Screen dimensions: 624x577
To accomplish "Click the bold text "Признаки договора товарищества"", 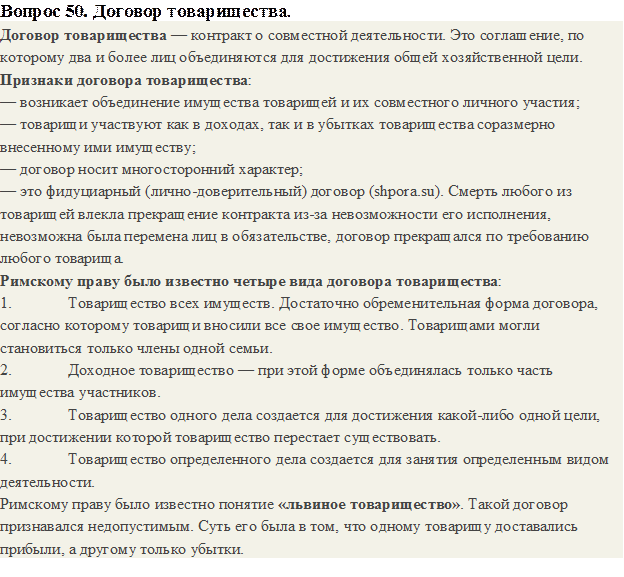I will 124,80.
